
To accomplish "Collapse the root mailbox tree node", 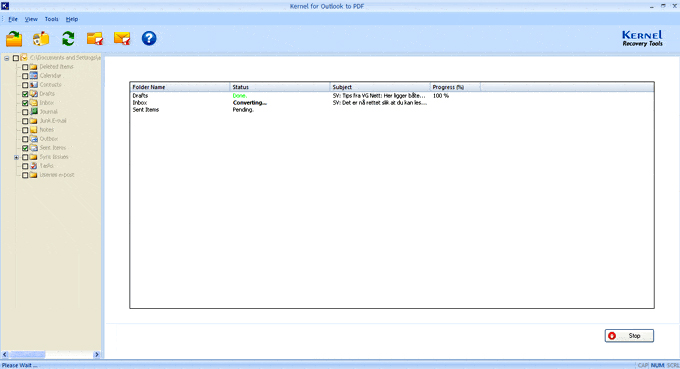I will point(7,58).
